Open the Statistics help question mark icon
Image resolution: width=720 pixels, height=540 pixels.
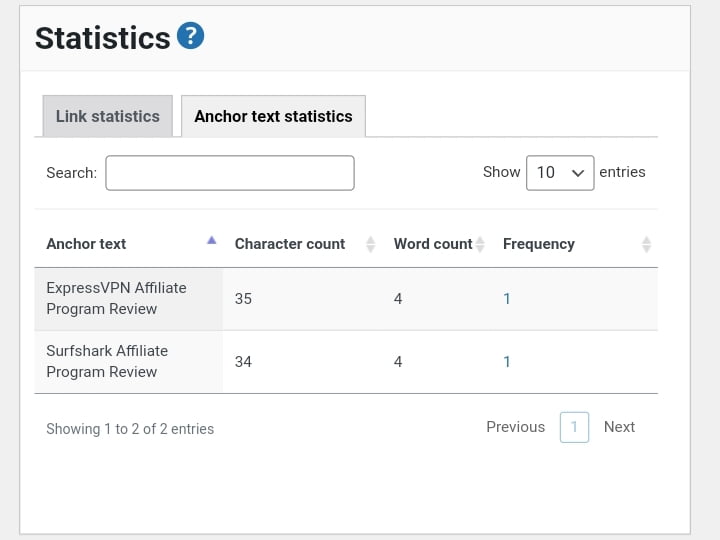pos(191,36)
